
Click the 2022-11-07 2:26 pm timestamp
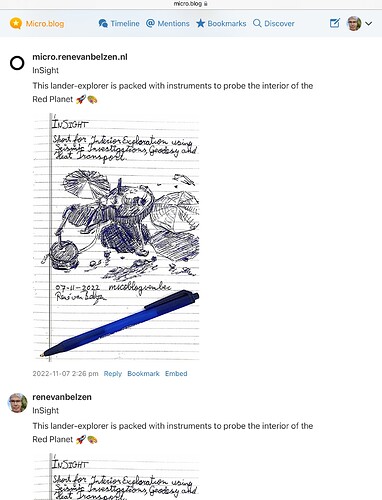(65, 374)
